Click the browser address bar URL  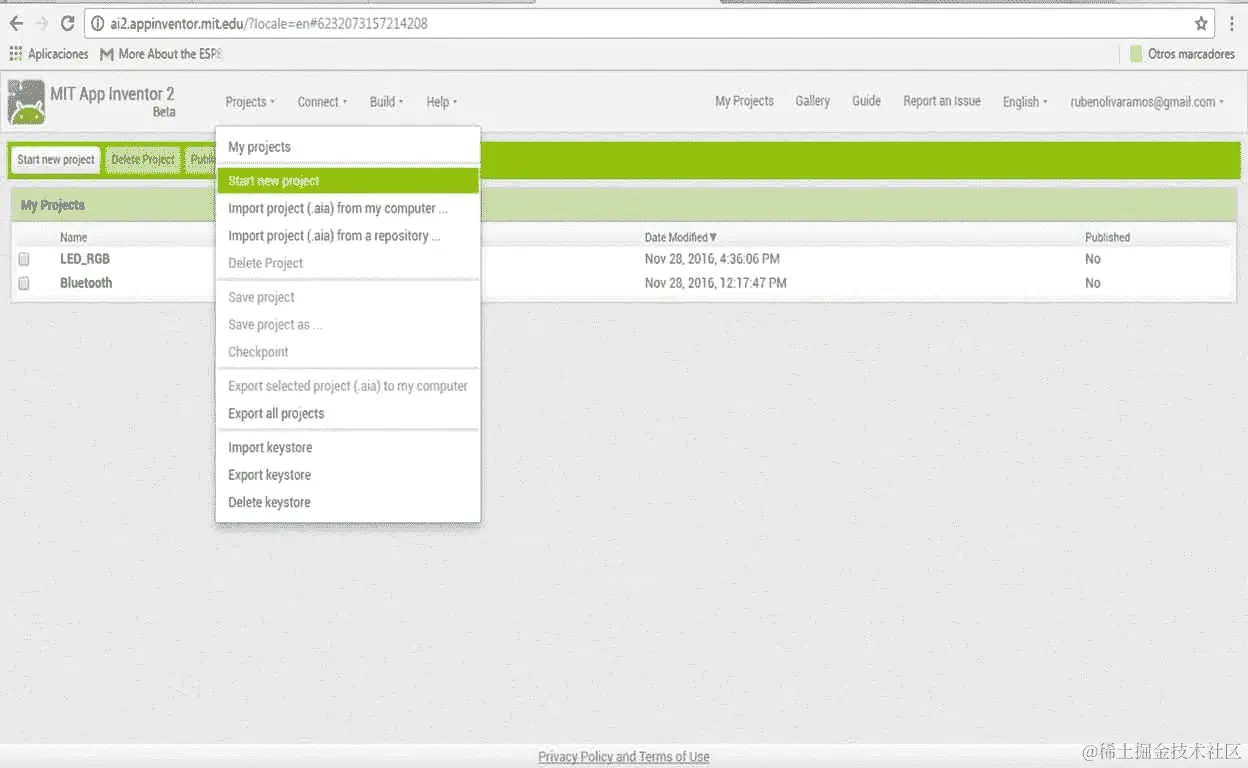click(268, 23)
